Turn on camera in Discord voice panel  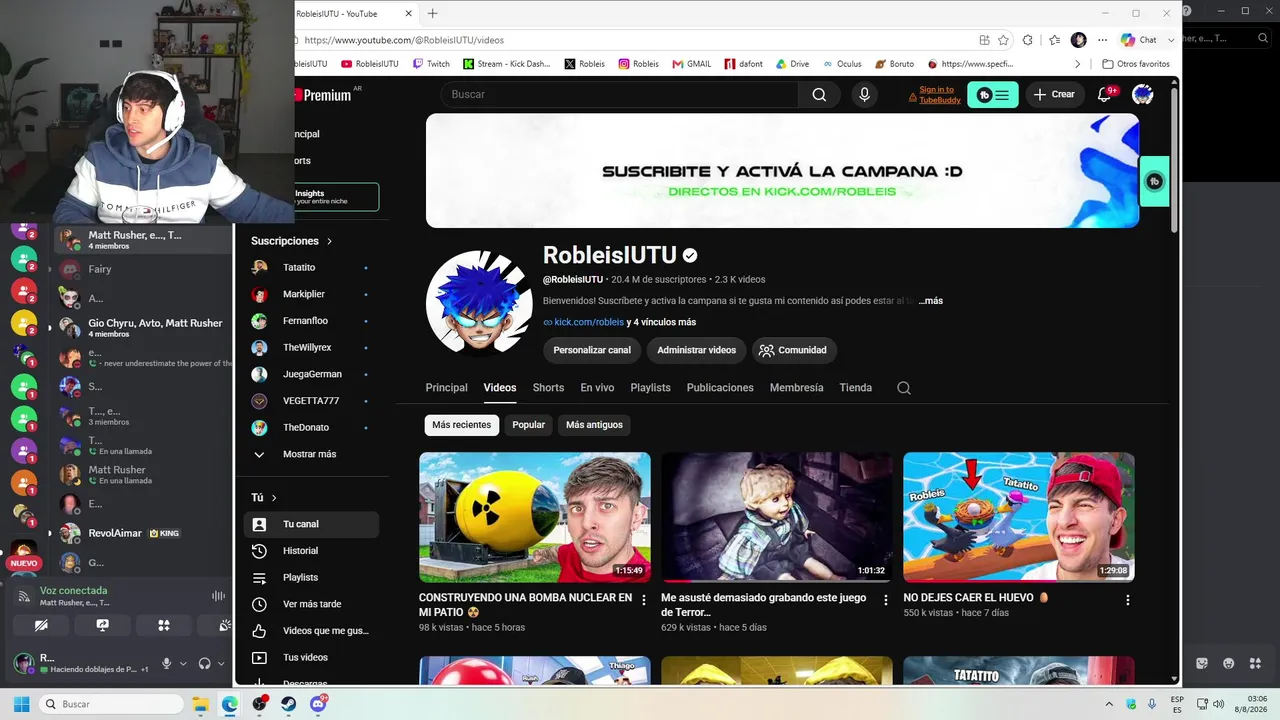pyautogui.click(x=41, y=625)
